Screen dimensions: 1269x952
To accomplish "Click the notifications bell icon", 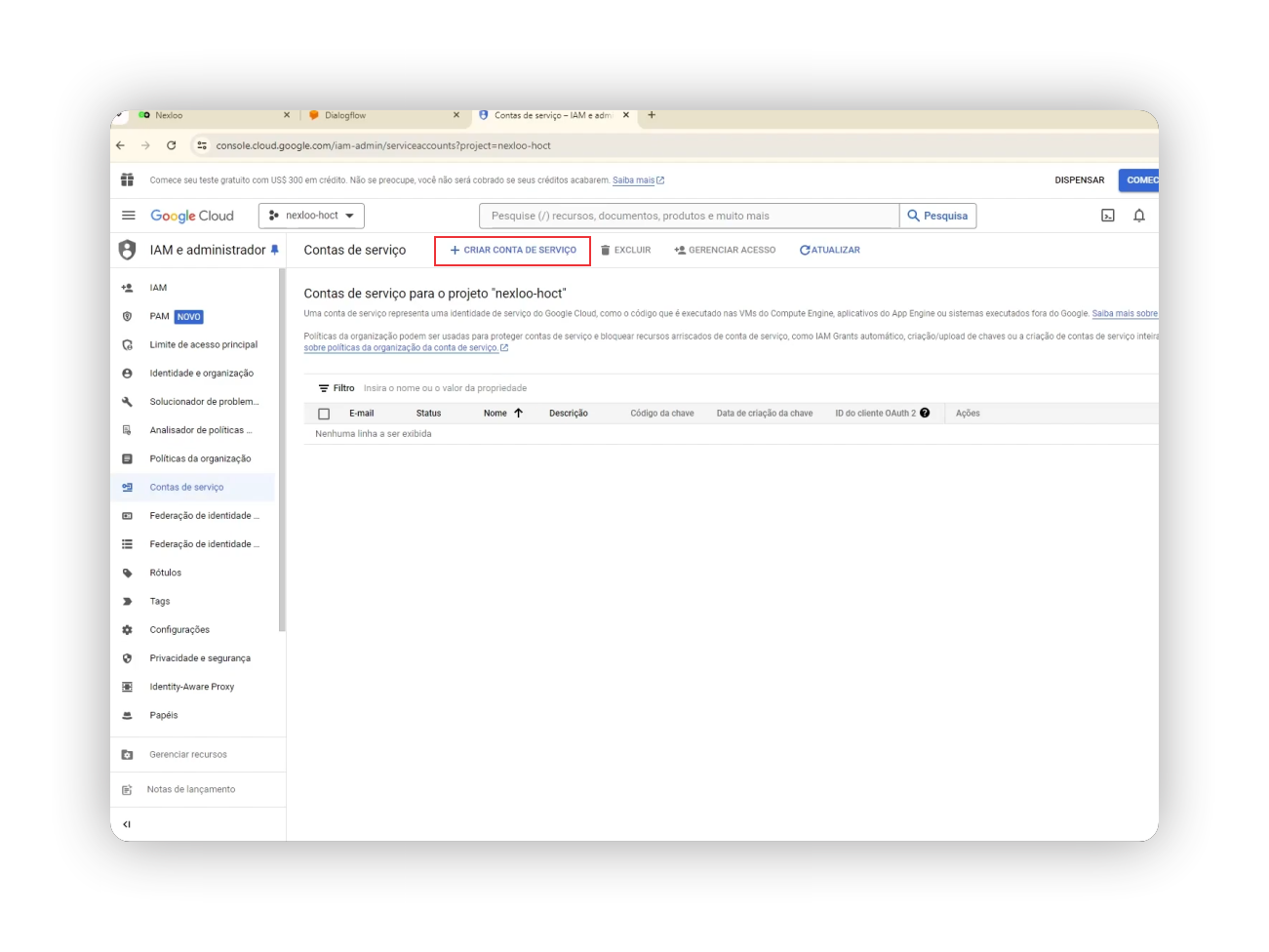I will [1138, 216].
